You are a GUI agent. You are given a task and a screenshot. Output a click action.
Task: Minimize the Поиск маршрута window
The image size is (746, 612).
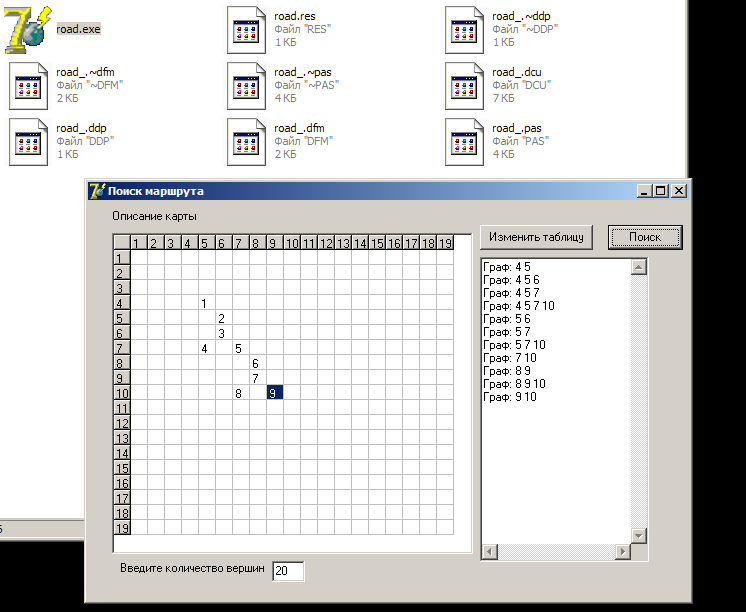coord(645,191)
